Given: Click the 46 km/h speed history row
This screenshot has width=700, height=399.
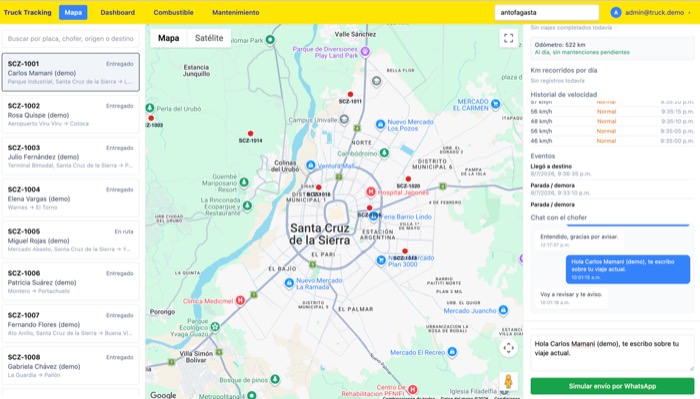Looking at the screenshot, I should [x=612, y=141].
